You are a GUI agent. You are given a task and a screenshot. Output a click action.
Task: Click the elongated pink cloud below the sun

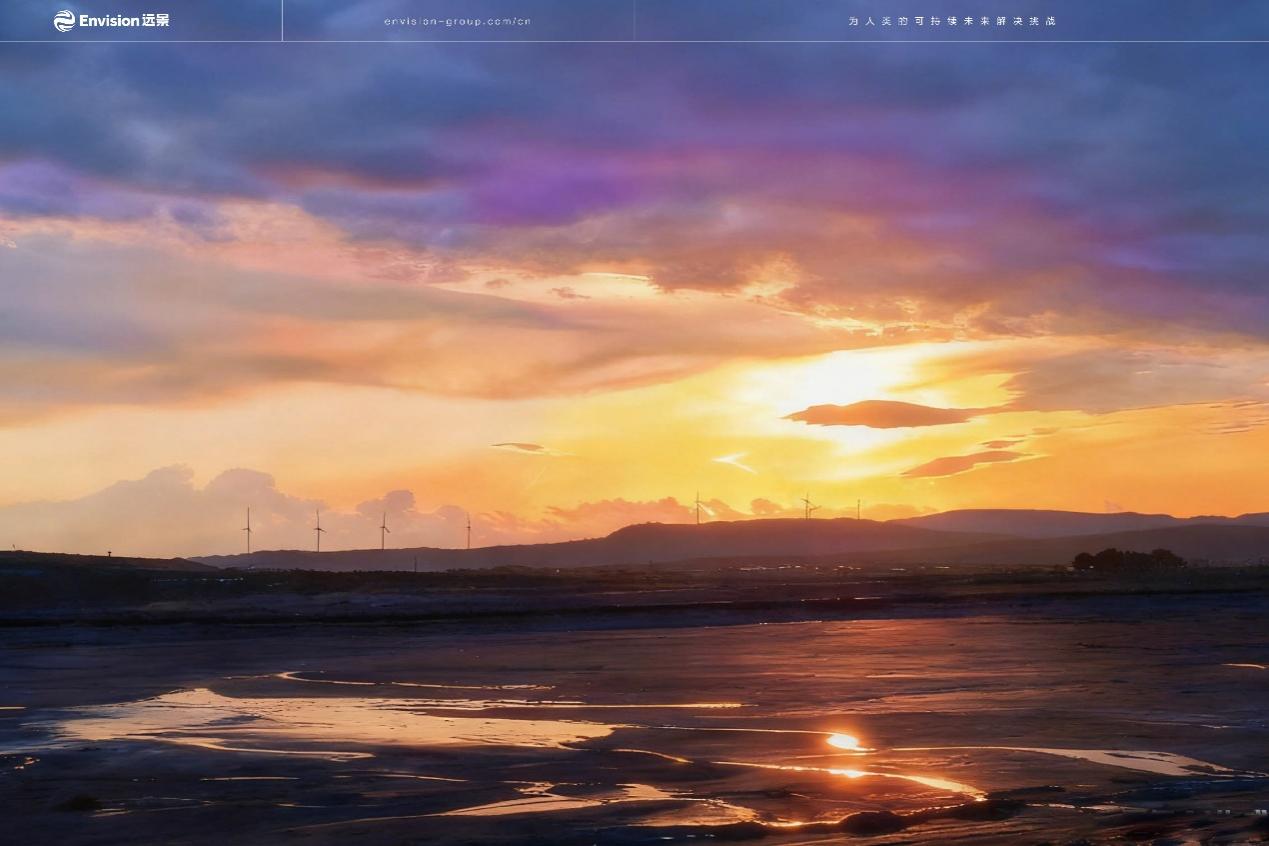point(965,463)
